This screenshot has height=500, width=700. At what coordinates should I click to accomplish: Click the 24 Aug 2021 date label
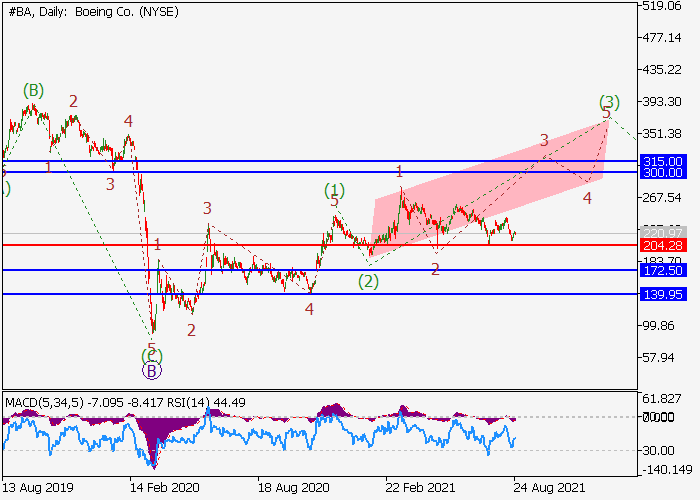point(549,487)
